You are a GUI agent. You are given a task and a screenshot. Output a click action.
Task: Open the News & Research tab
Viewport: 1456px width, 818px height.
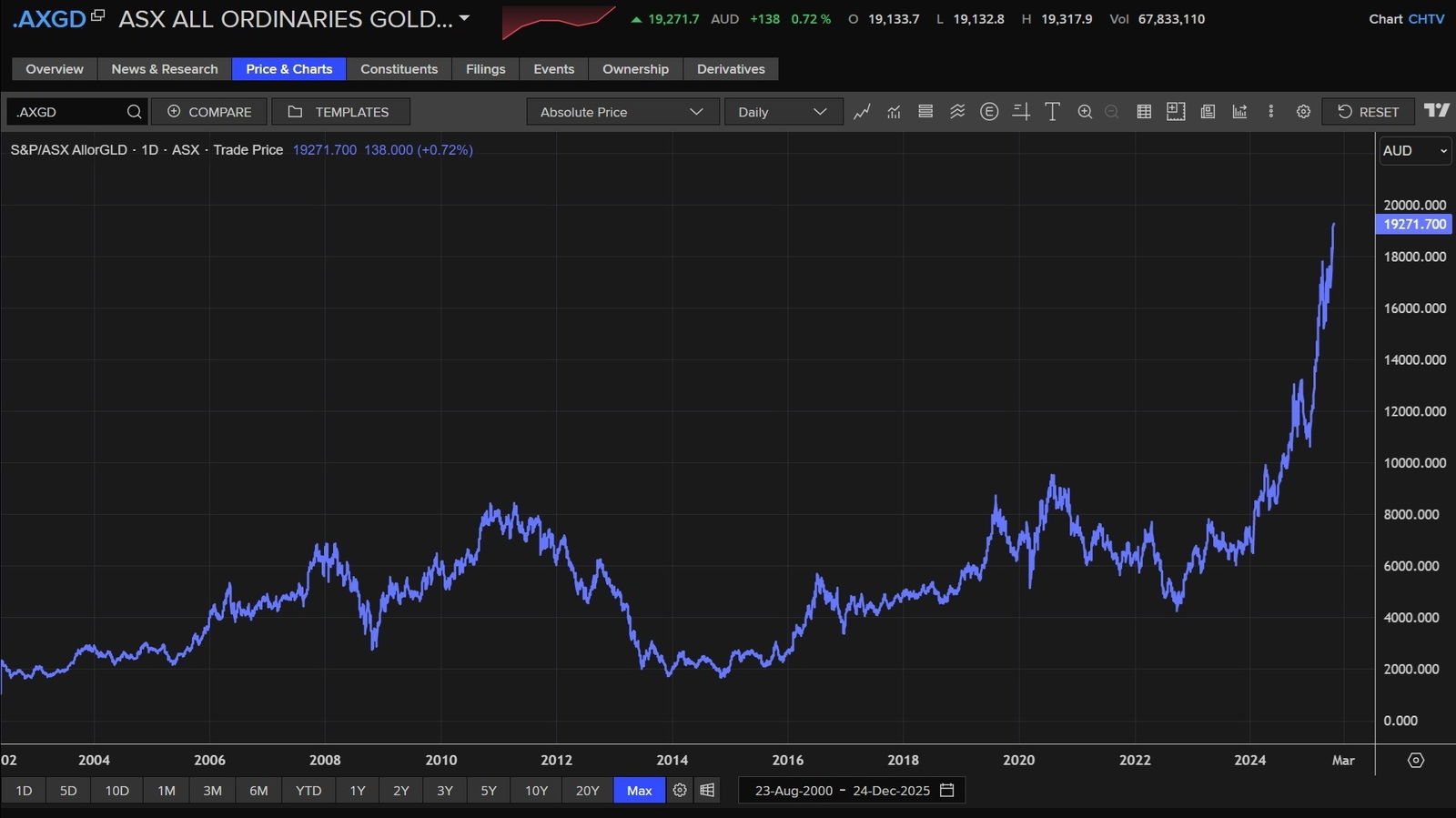pyautogui.click(x=165, y=69)
